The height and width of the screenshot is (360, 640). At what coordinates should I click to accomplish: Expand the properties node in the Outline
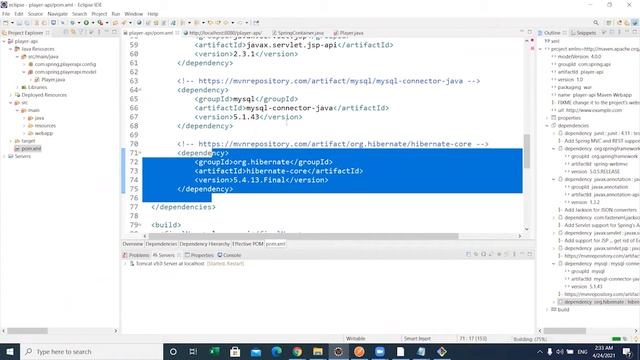pos(547,118)
